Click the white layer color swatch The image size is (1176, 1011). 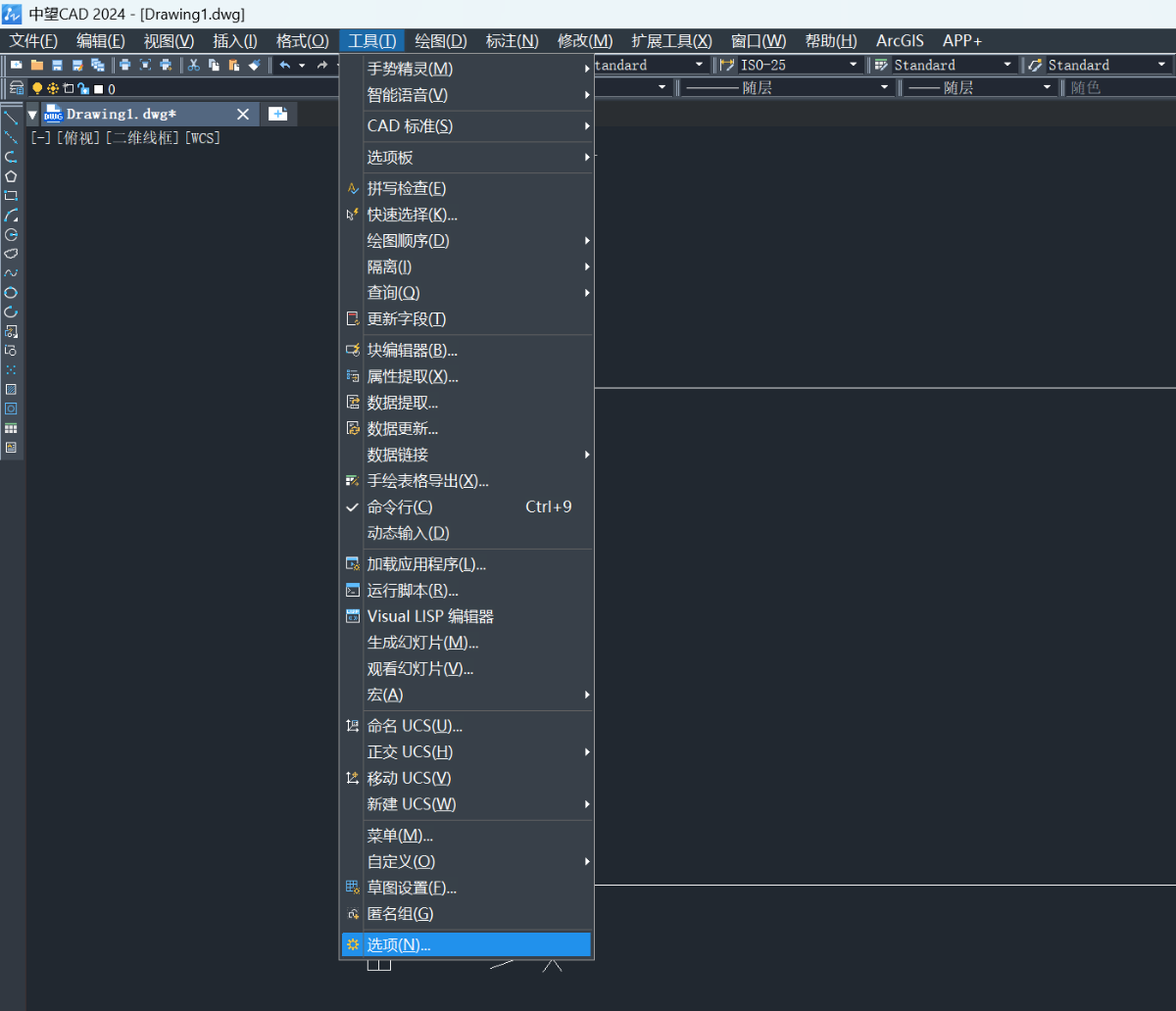coord(98,88)
